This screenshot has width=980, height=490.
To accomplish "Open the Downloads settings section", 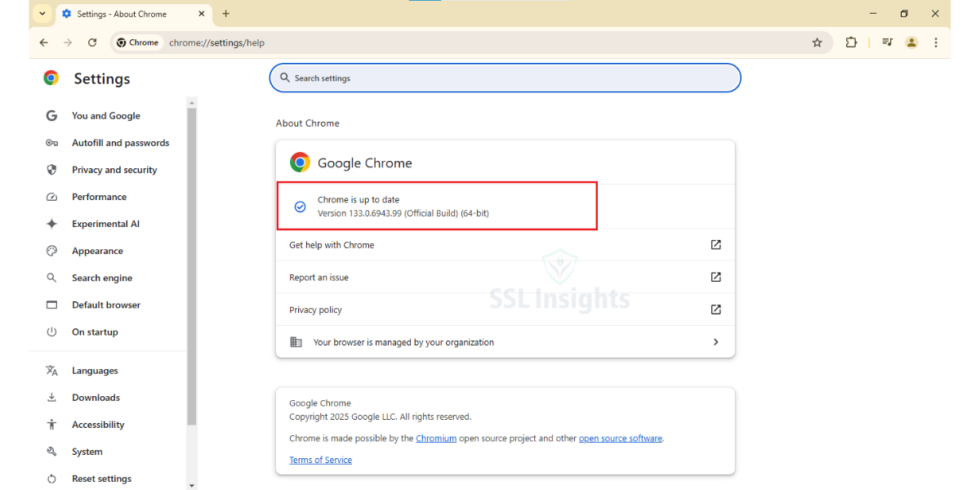I will click(x=95, y=398).
